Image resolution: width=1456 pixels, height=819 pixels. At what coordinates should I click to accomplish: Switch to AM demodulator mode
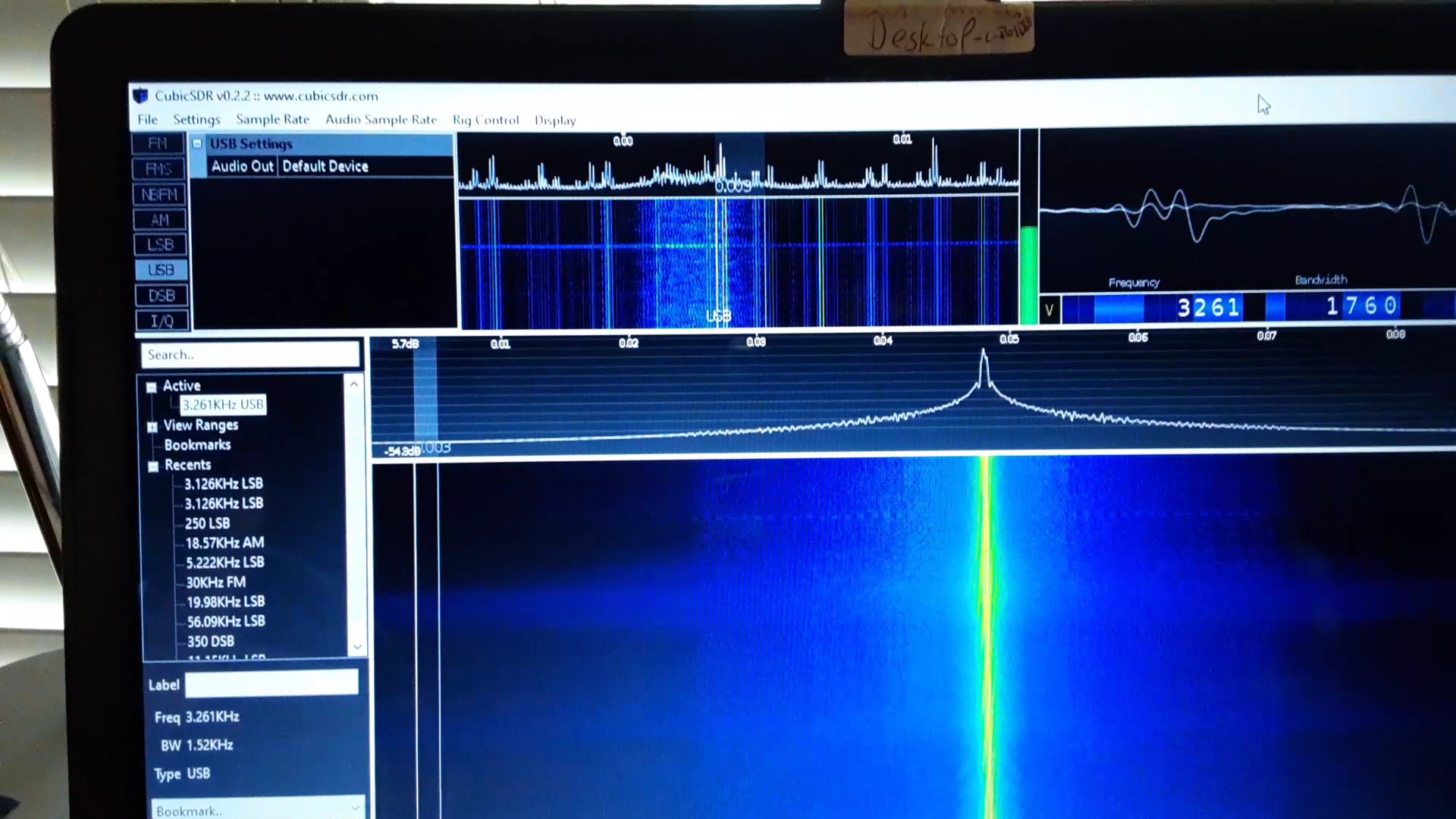point(159,220)
